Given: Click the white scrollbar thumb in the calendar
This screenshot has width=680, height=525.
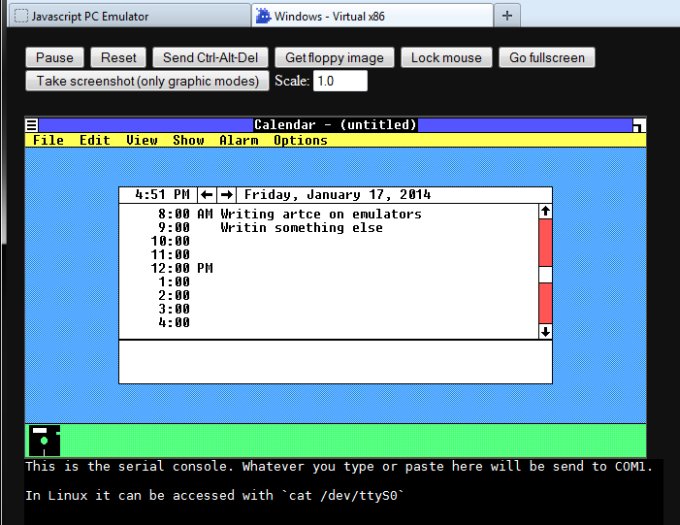Looking at the screenshot, I should coord(545,275).
